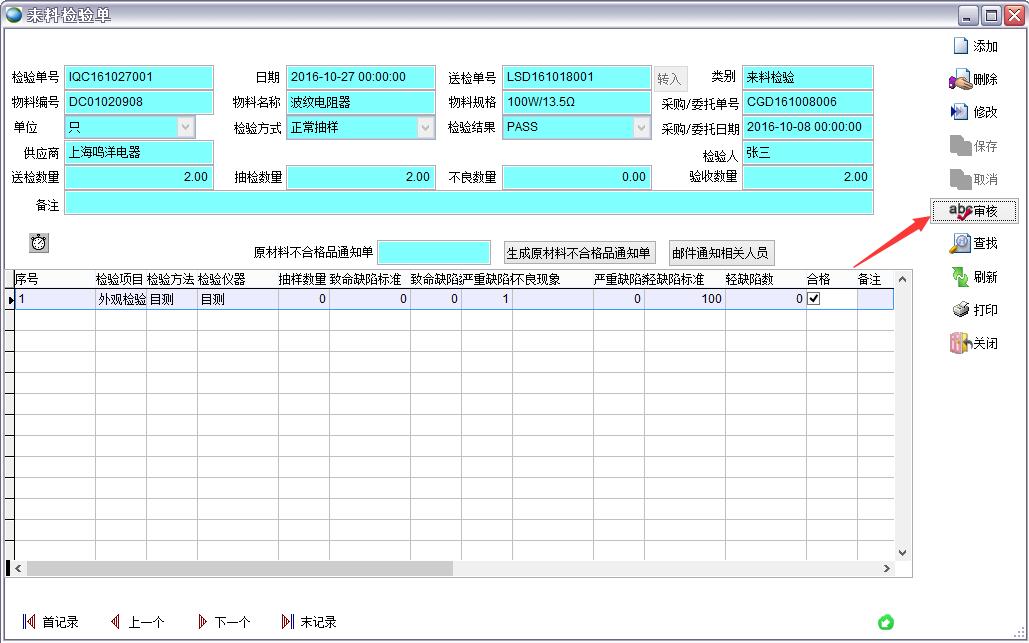
Task: Click the 备注 remarks input field
Action: [x=468, y=204]
